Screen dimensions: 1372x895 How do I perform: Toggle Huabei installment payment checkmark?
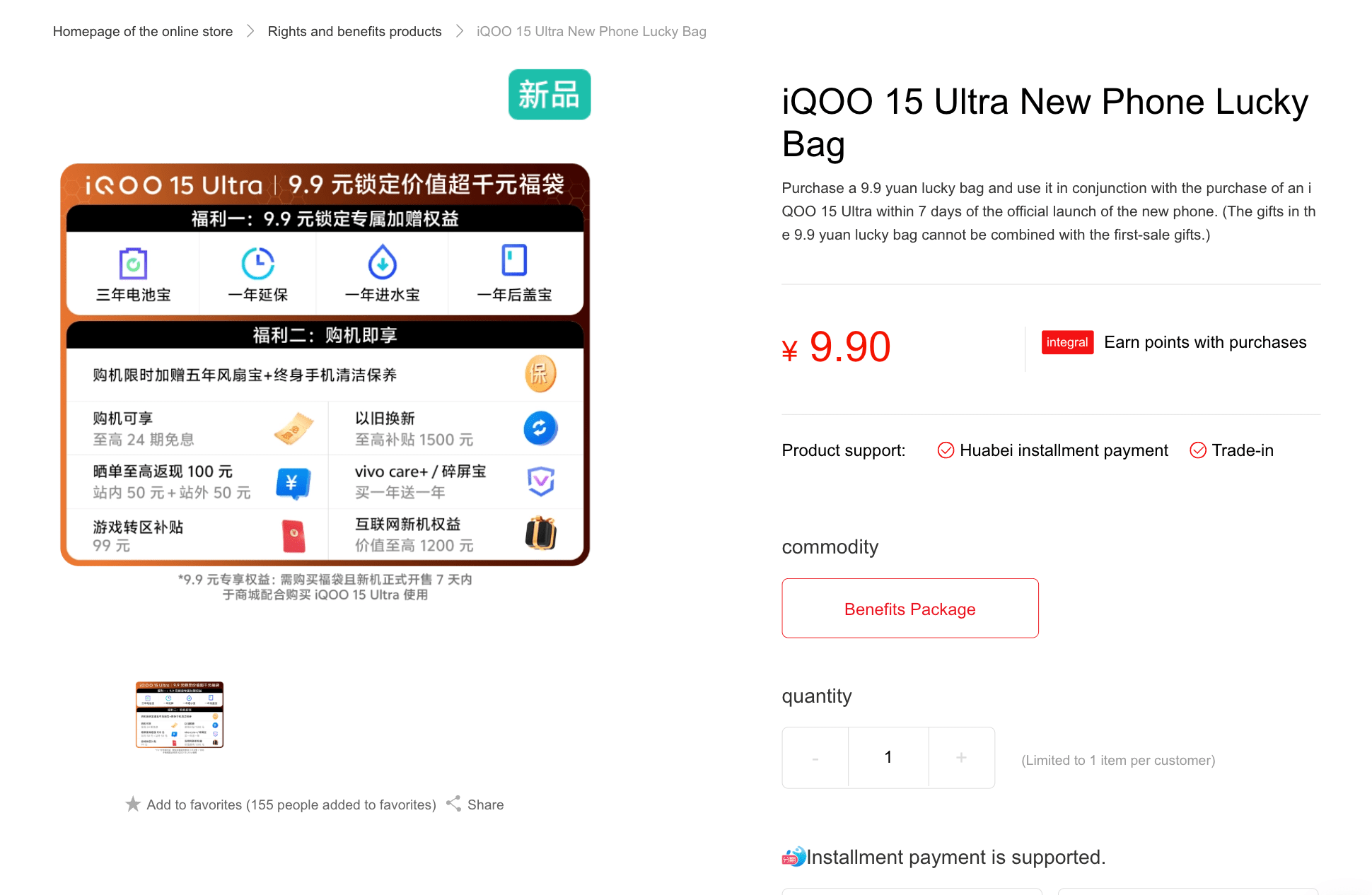946,450
